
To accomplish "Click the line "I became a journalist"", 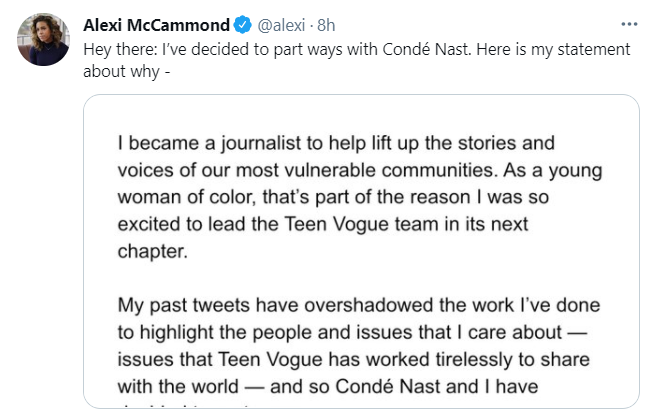I will coord(335,143).
